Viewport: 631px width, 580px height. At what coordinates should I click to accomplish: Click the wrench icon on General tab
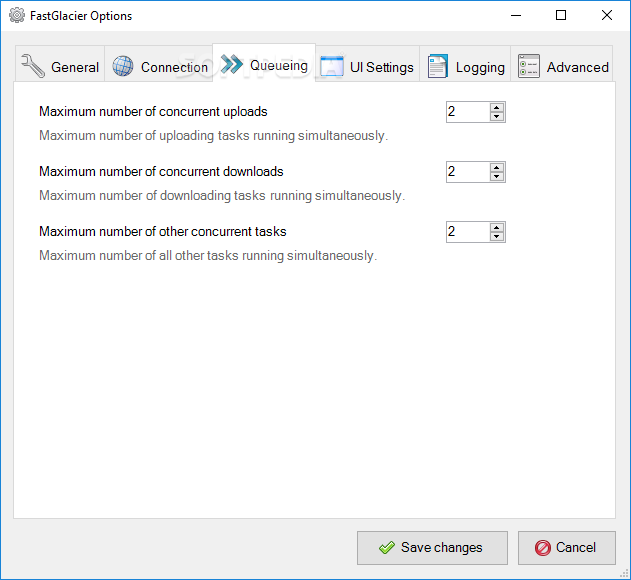click(x=33, y=66)
